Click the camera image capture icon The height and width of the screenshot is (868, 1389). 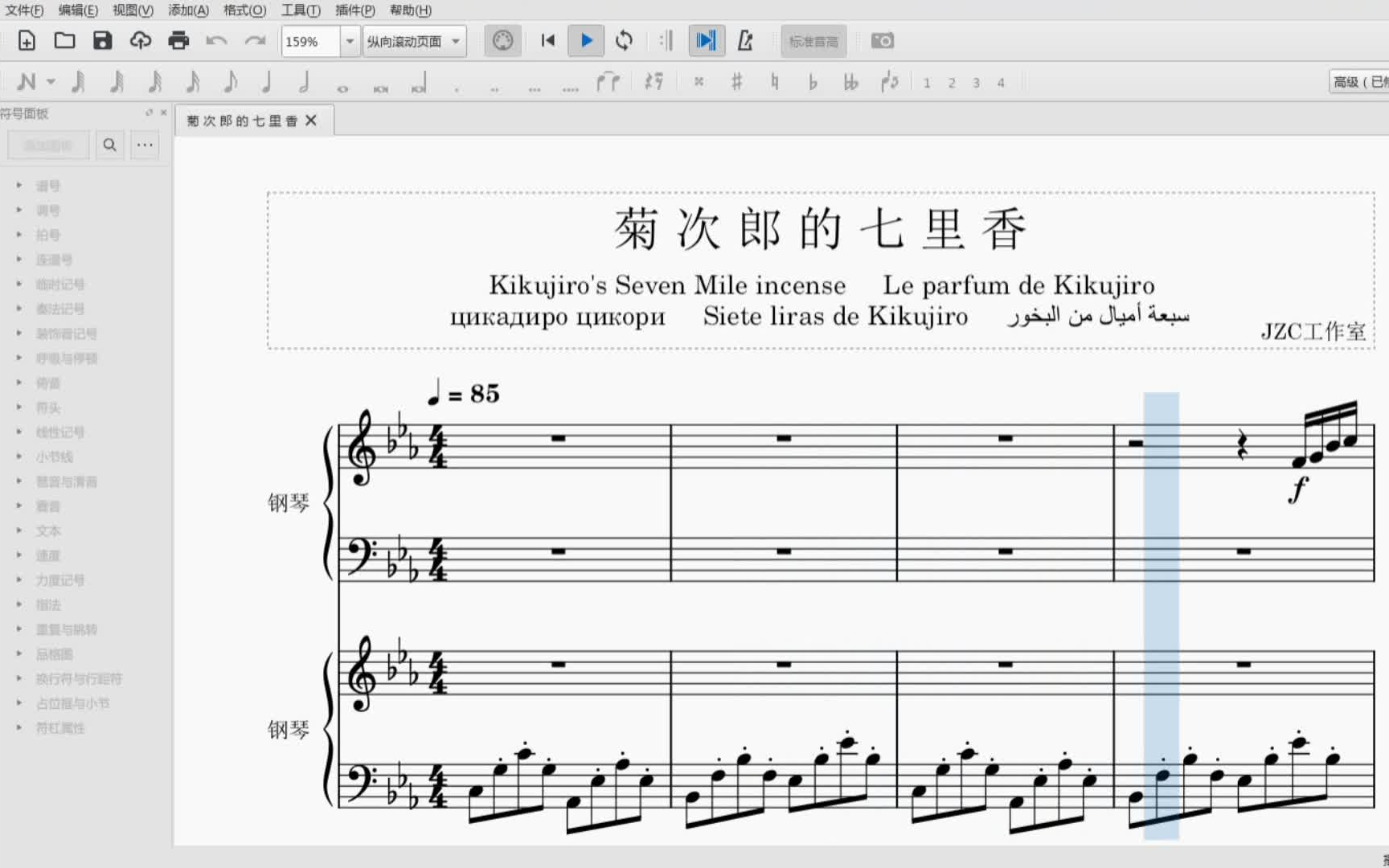(x=882, y=41)
